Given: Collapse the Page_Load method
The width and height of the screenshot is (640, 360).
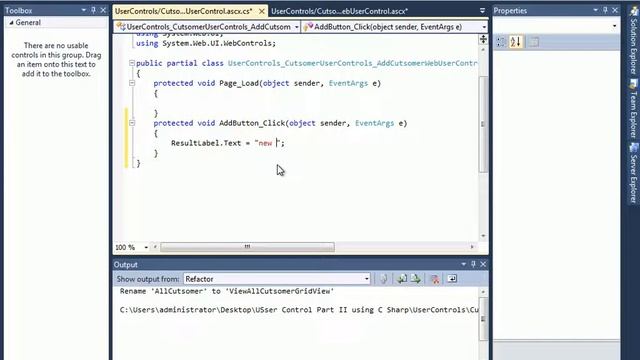Looking at the screenshot, I should tap(131, 83).
